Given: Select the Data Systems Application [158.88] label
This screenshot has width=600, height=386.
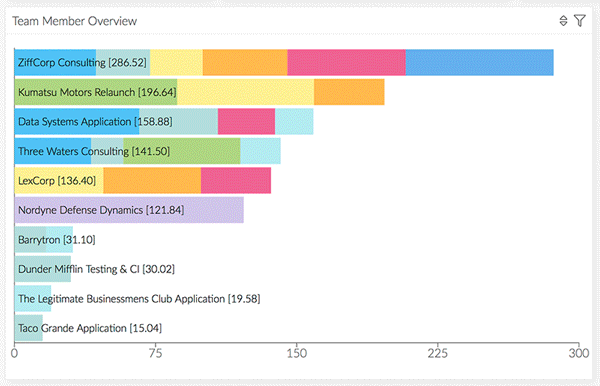Looking at the screenshot, I should [95, 122].
